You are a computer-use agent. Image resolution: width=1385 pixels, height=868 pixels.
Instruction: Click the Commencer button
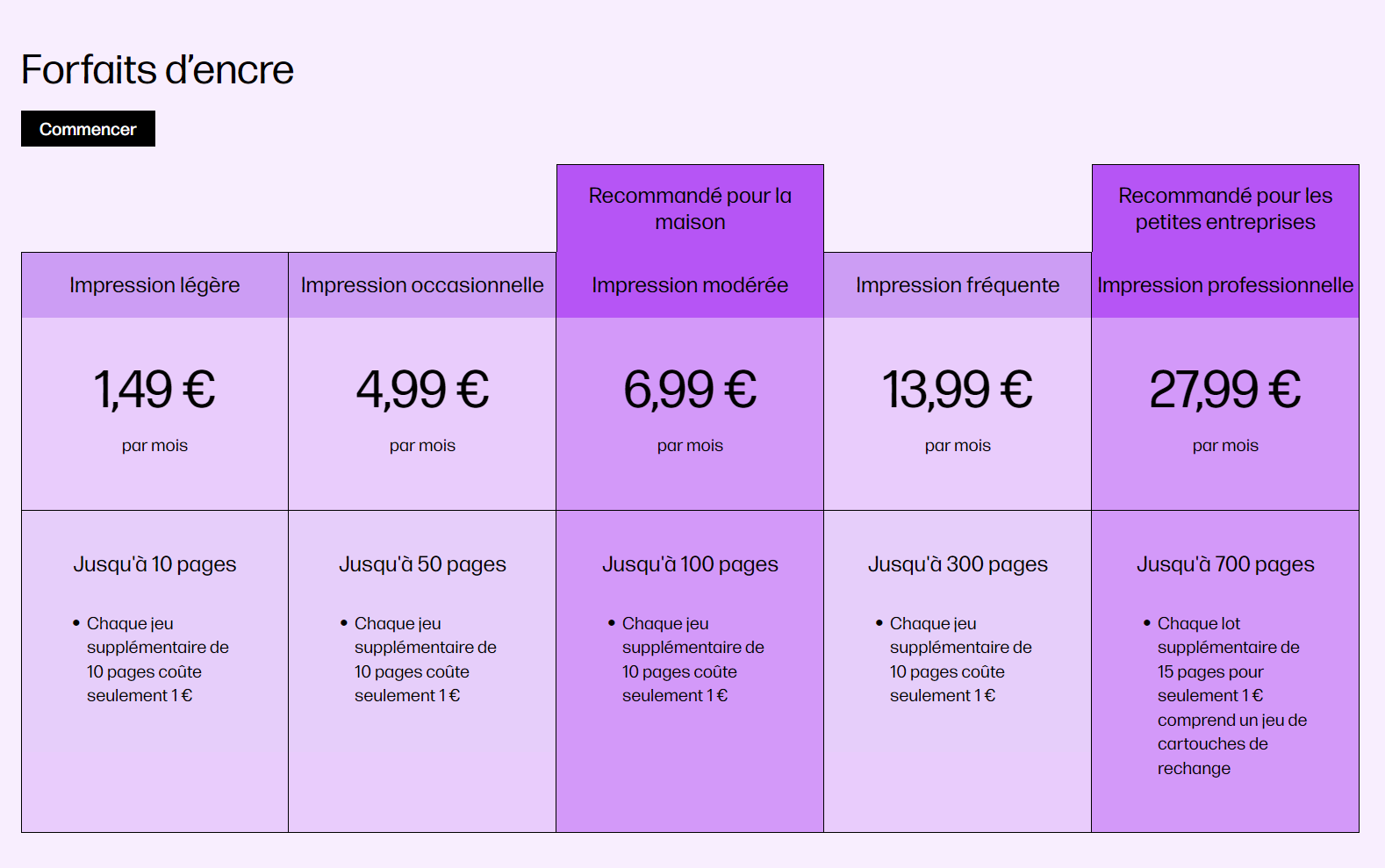pyautogui.click(x=87, y=128)
